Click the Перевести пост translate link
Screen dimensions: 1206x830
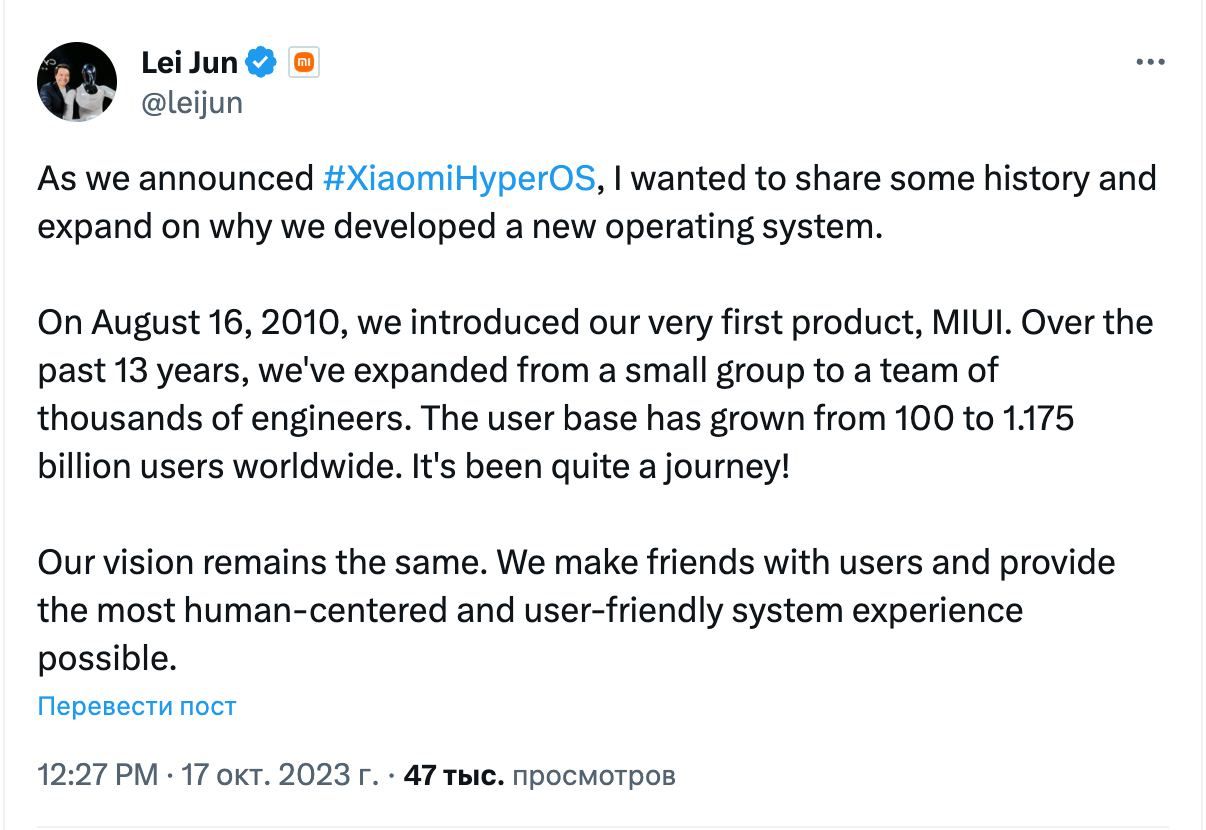[135, 707]
